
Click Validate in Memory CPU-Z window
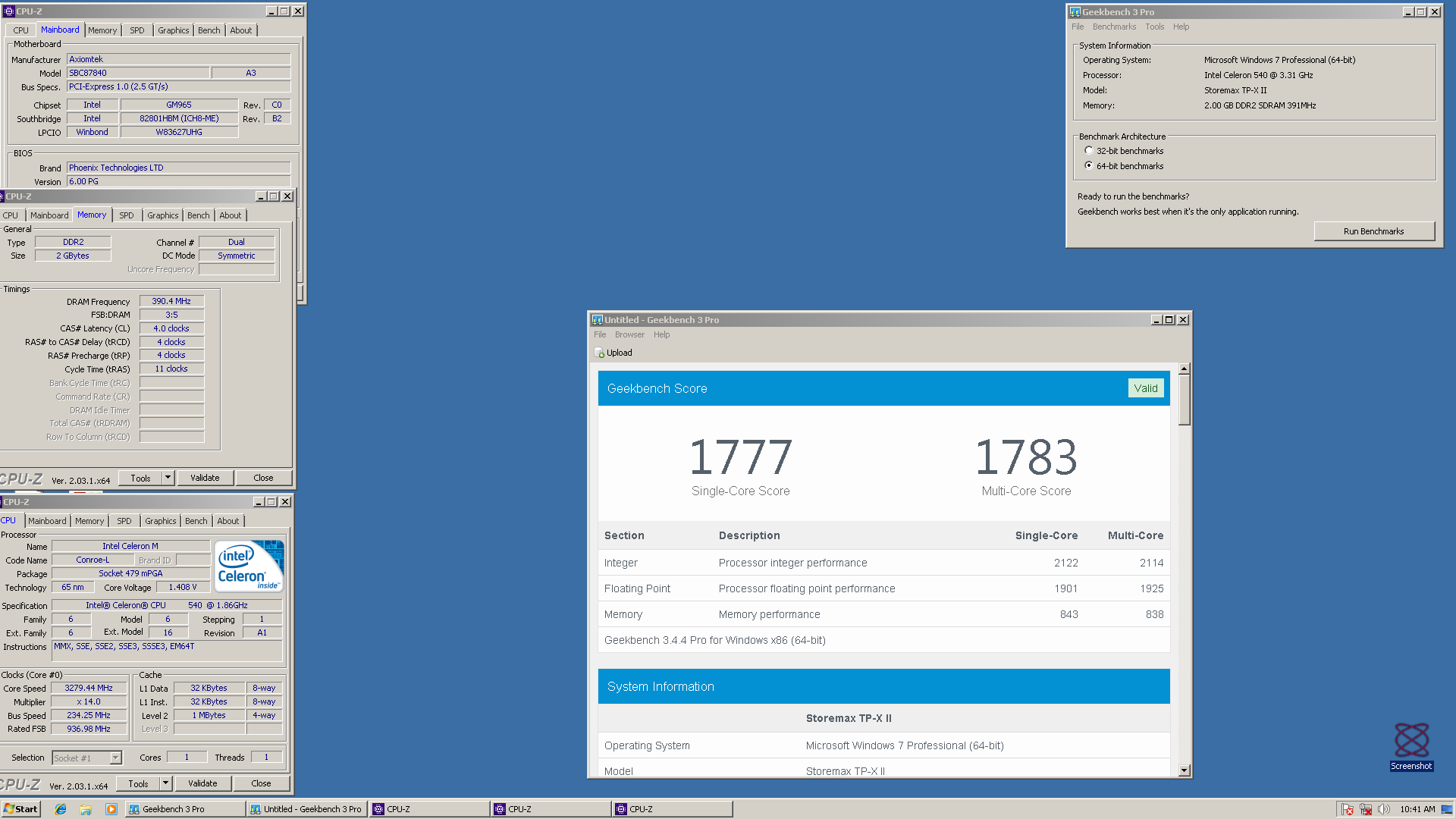pos(205,478)
